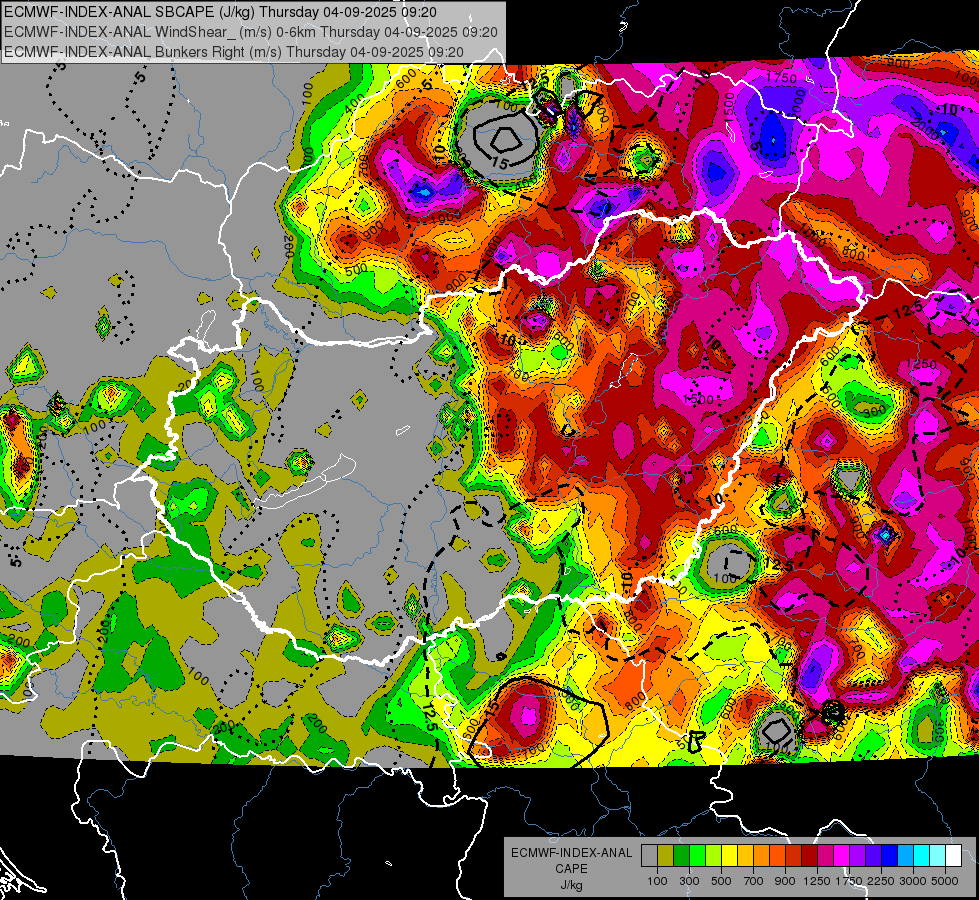Pick the red-orange legend swatch
This screenshot has height=900, width=979.
pos(777,856)
